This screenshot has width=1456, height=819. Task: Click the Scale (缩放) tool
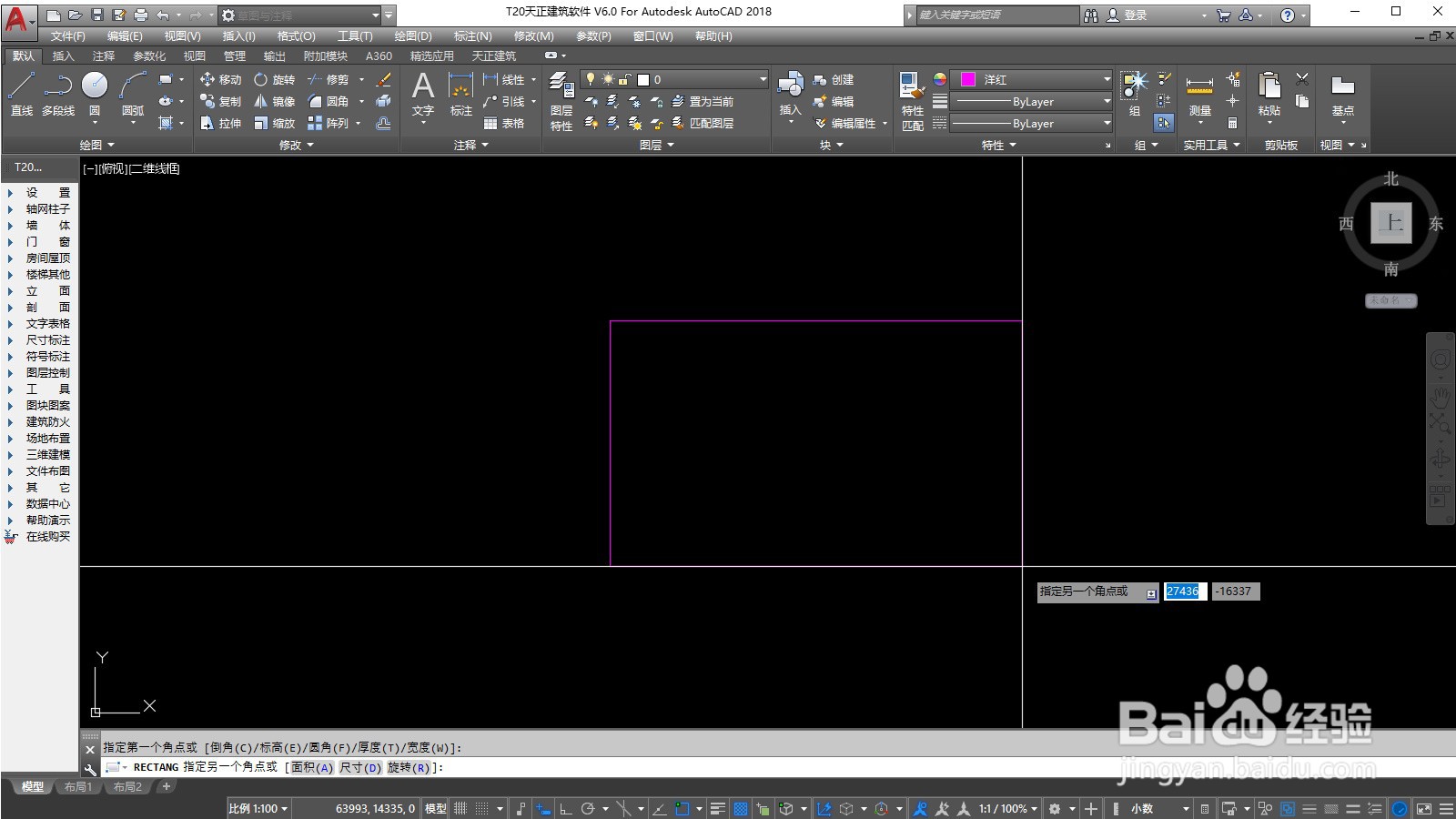[275, 124]
